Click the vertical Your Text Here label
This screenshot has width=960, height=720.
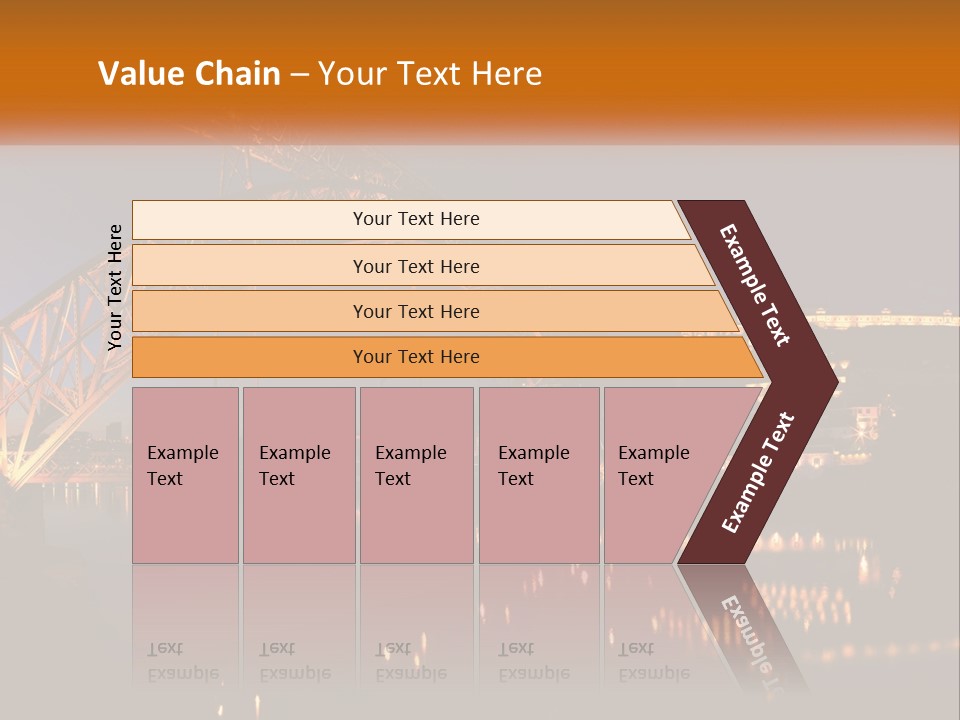tap(114, 287)
